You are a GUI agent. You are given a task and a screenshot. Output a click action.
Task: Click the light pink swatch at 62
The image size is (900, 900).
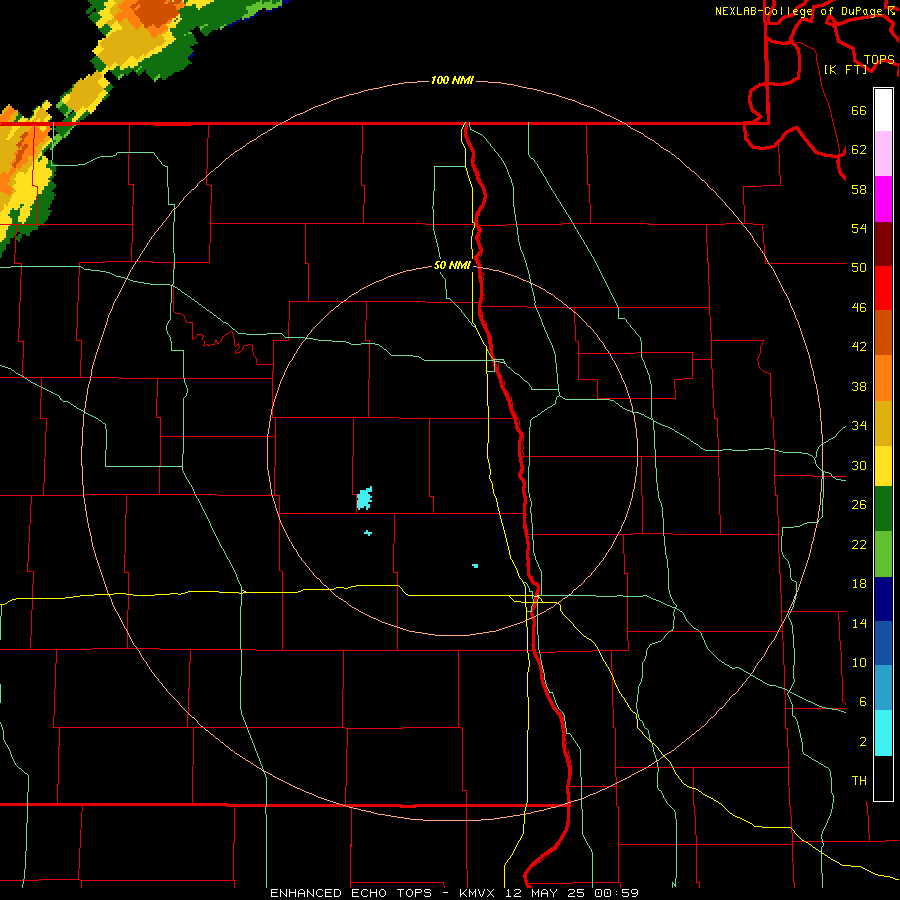pyautogui.click(x=883, y=153)
